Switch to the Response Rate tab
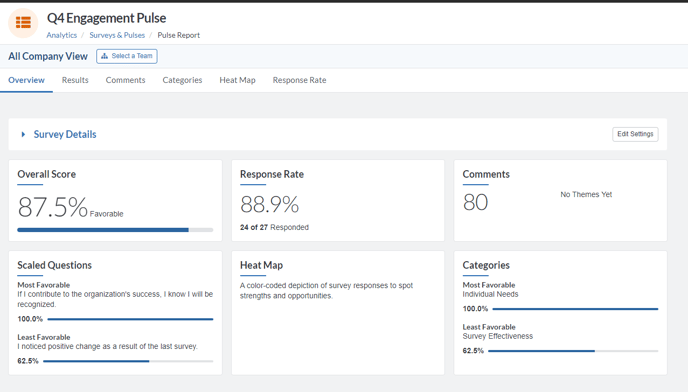This screenshot has height=392, width=688. [299, 80]
